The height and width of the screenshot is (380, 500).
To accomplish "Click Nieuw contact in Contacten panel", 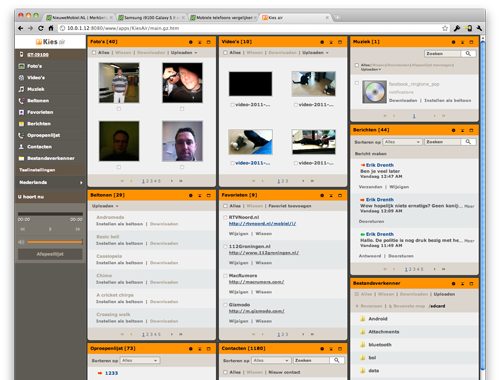I will (x=284, y=372).
